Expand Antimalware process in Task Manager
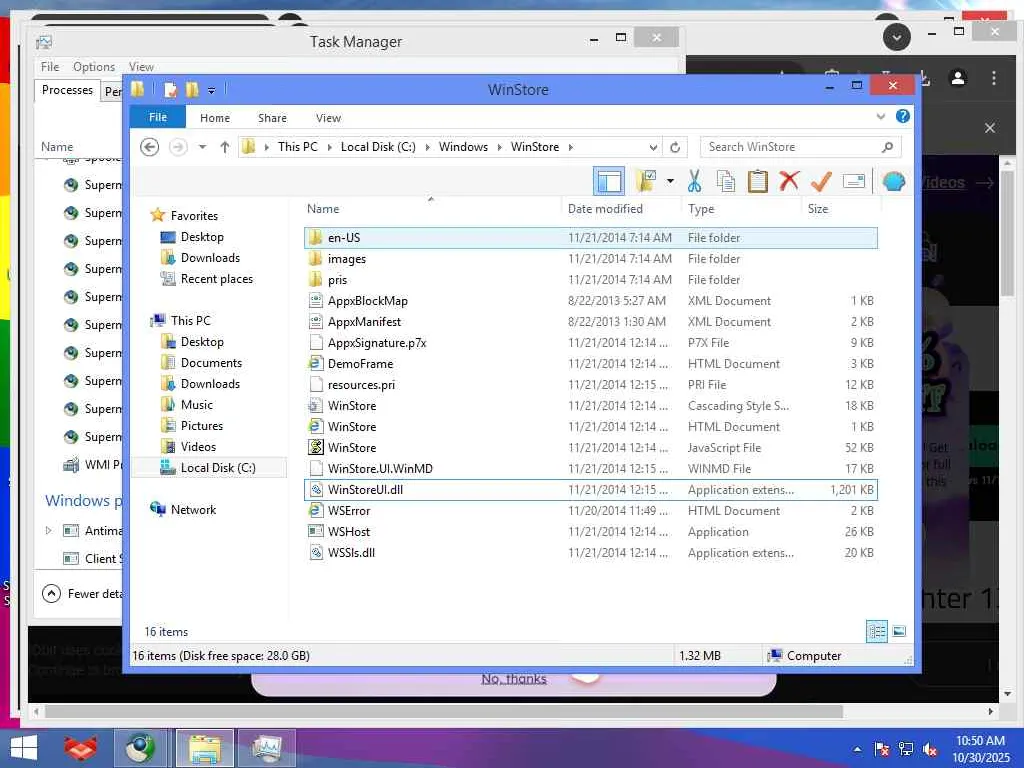Screen dimensions: 1024x768 coord(48,530)
